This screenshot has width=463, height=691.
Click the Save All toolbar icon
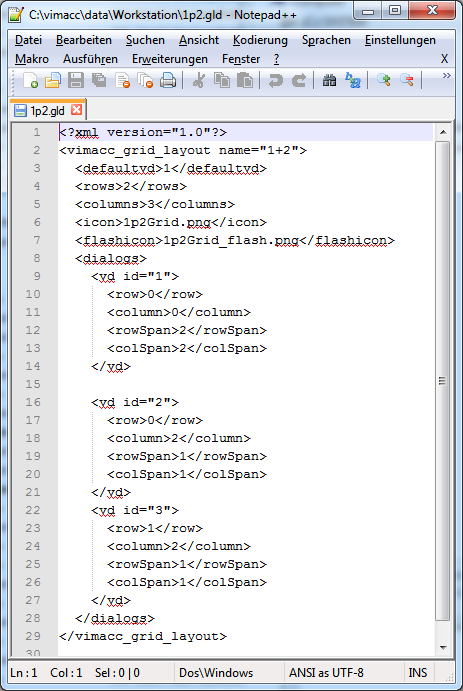click(x=99, y=81)
